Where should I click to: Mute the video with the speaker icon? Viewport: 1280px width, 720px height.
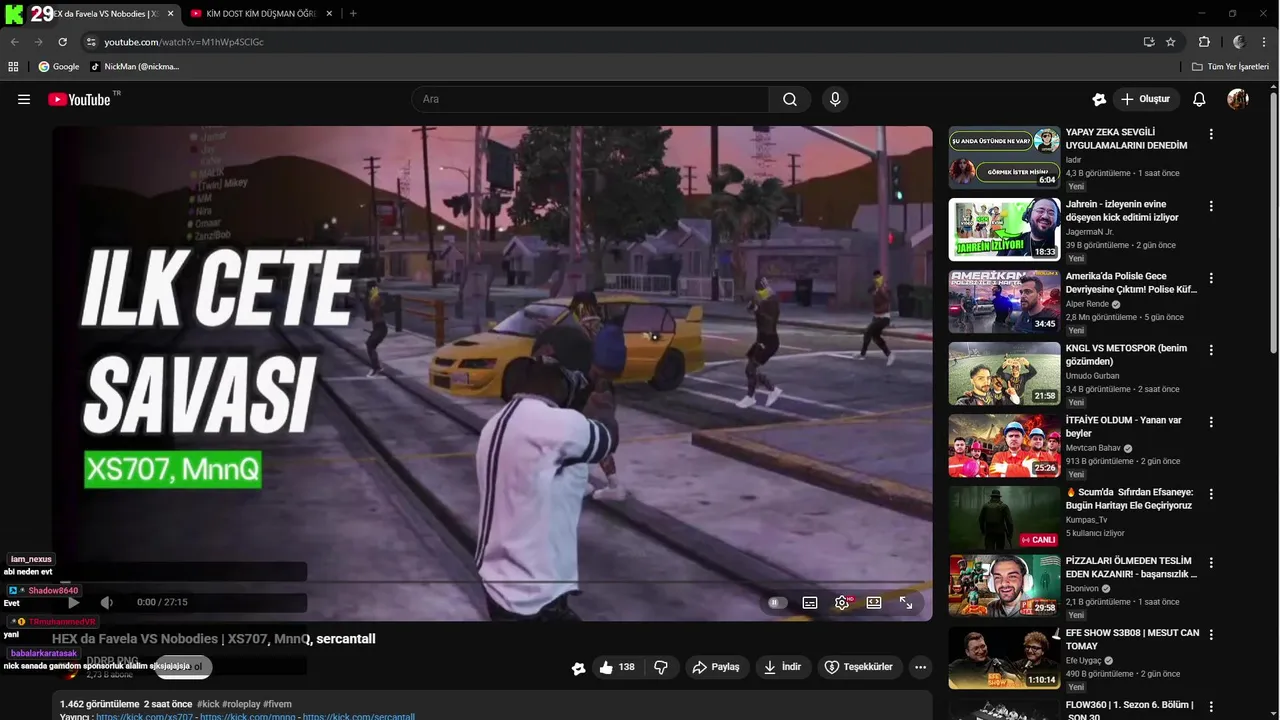coord(107,602)
